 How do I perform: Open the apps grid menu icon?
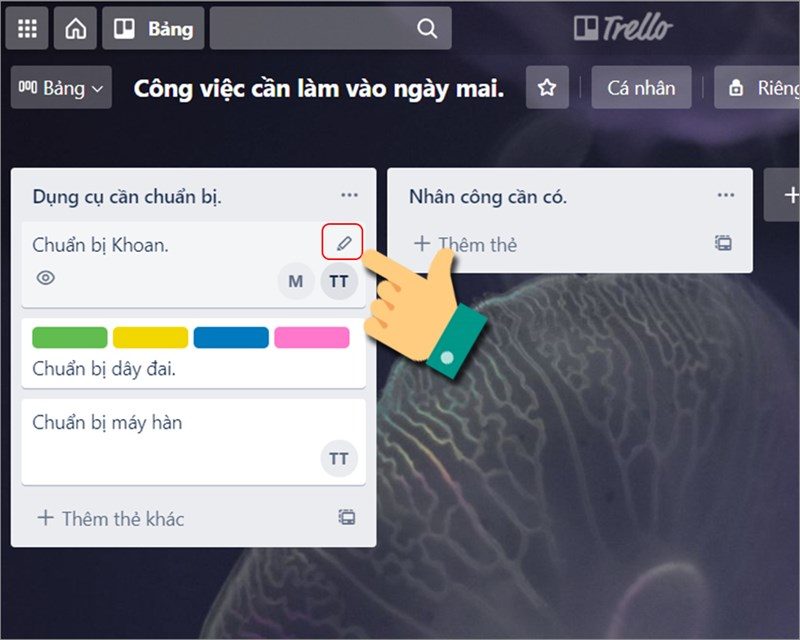point(27,29)
